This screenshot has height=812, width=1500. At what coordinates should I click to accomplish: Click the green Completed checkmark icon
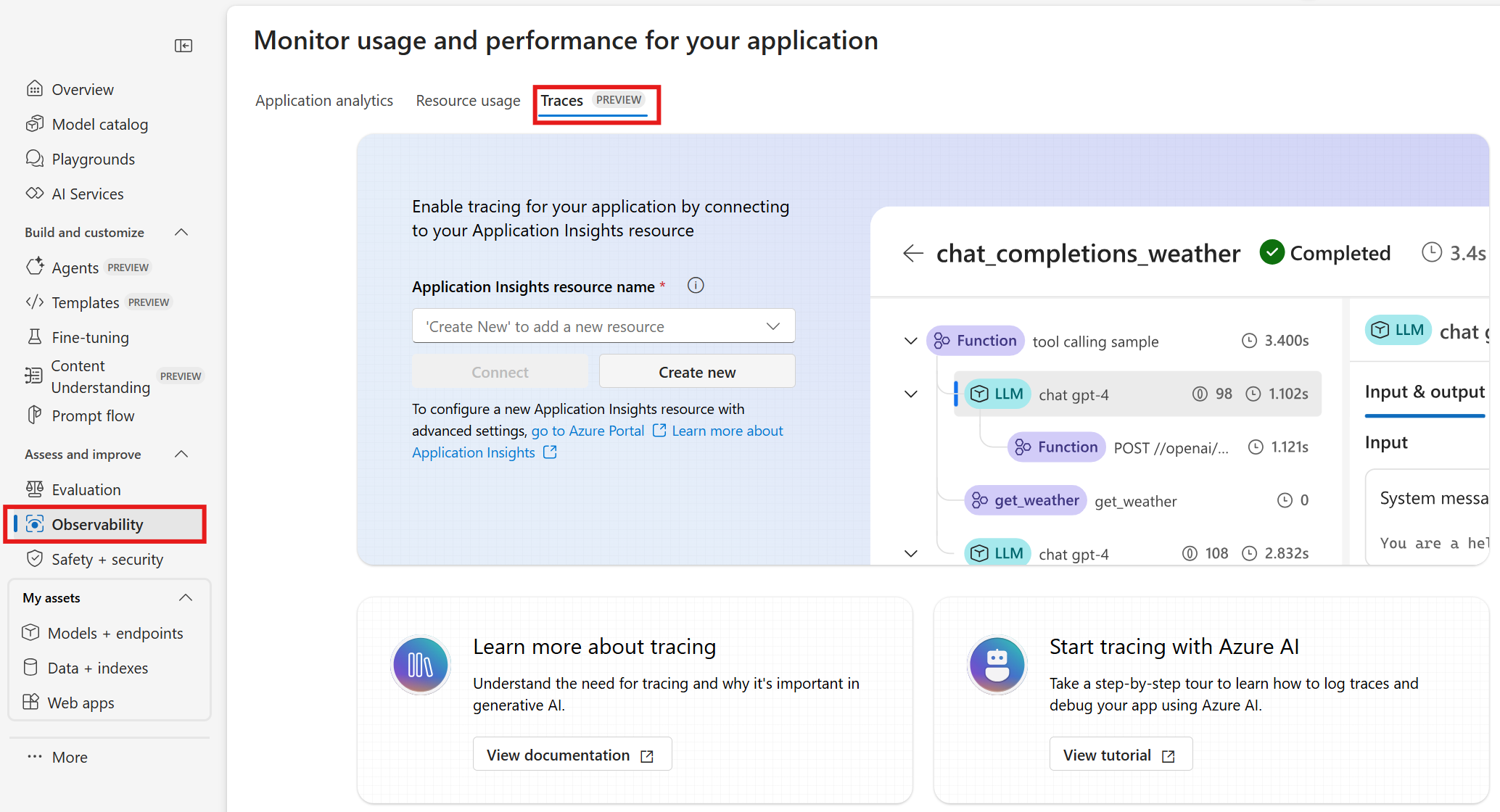(1272, 252)
